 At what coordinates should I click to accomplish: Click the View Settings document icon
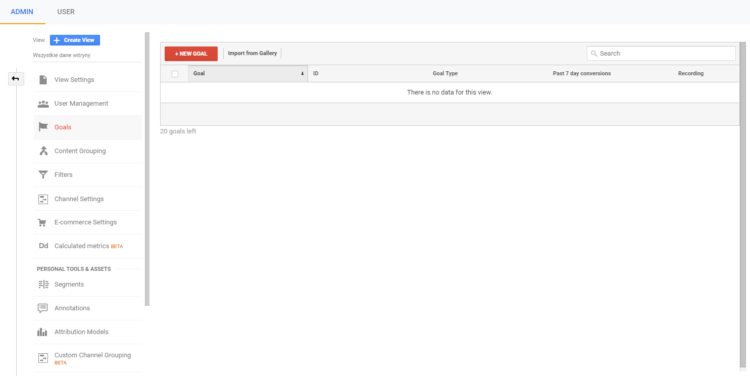[43, 79]
